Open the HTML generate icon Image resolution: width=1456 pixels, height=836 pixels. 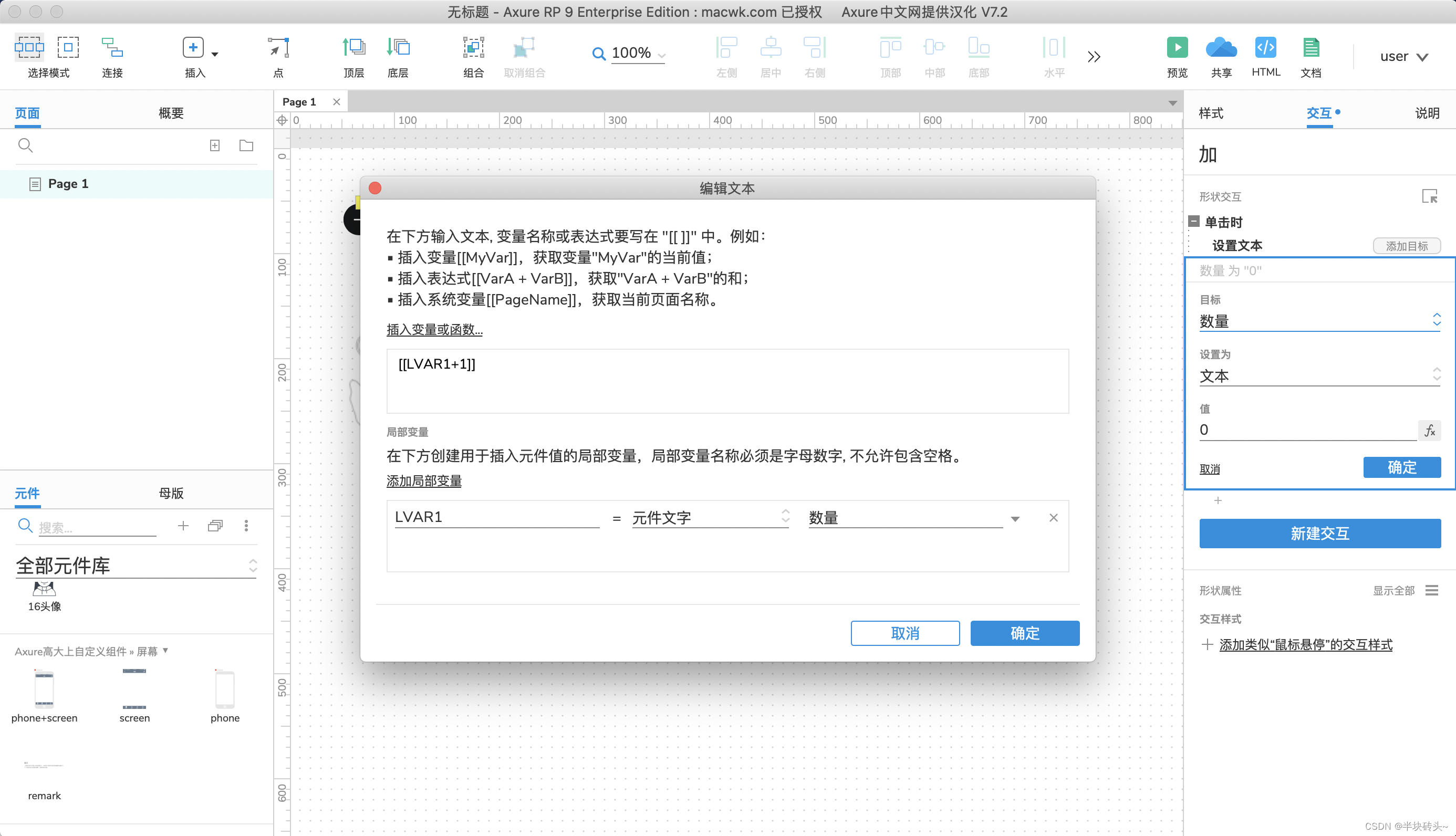point(1265,47)
